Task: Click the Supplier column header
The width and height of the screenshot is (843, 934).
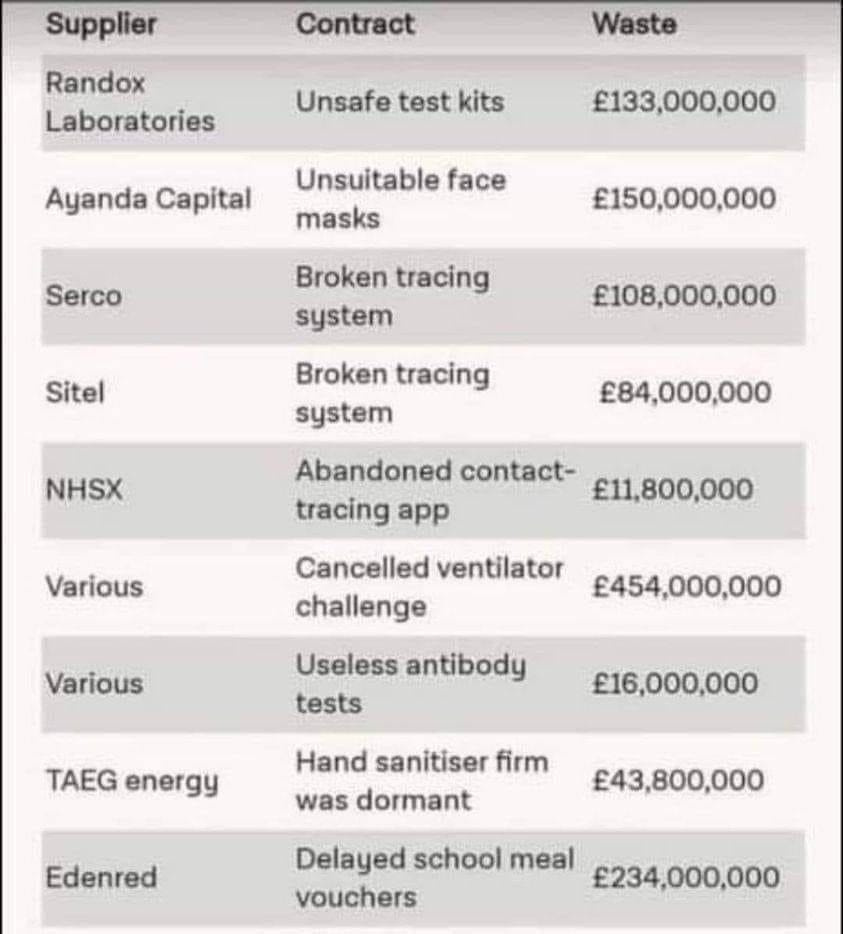Action: (101, 25)
